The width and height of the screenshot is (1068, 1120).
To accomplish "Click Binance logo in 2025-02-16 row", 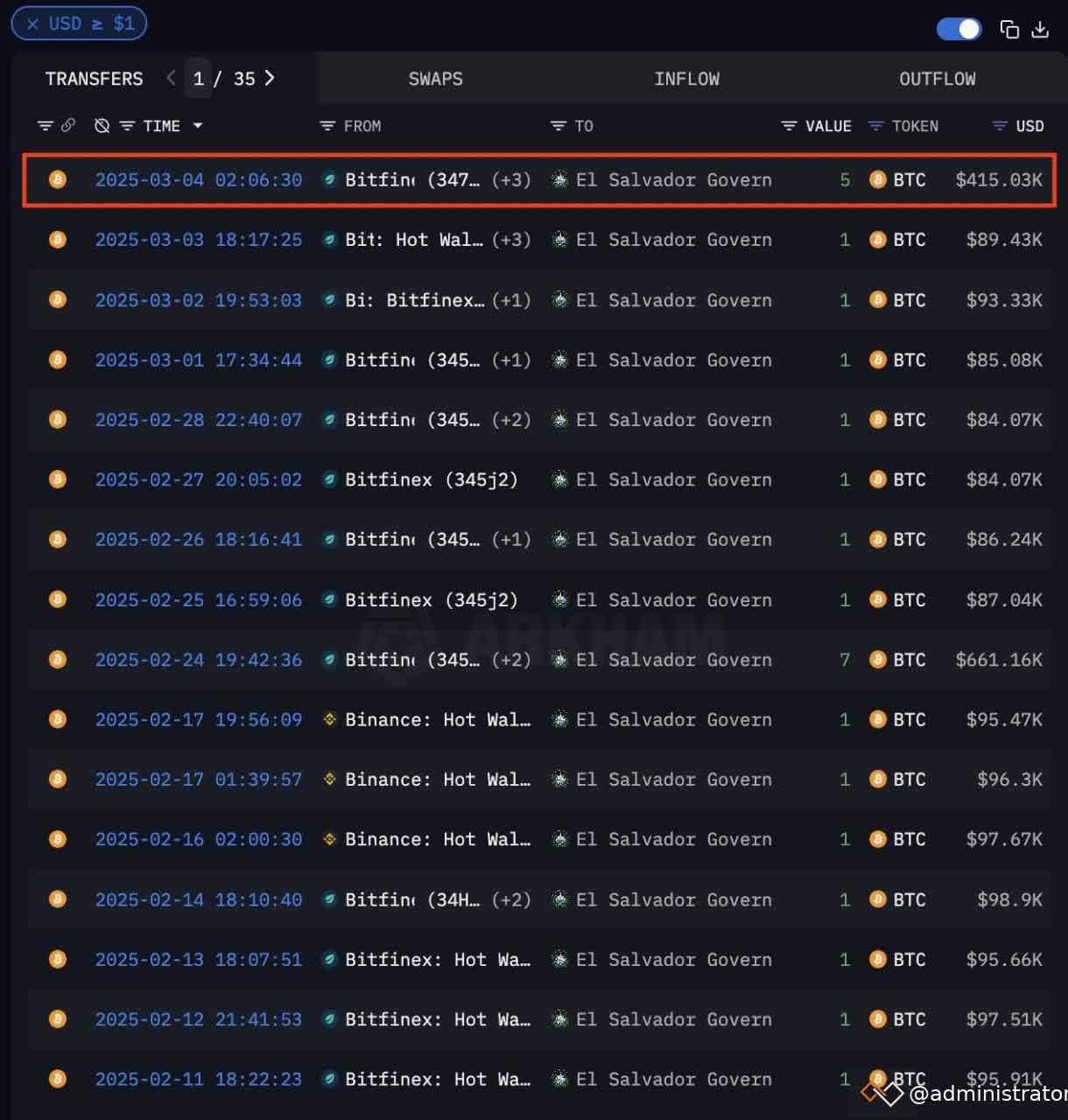I will point(329,839).
